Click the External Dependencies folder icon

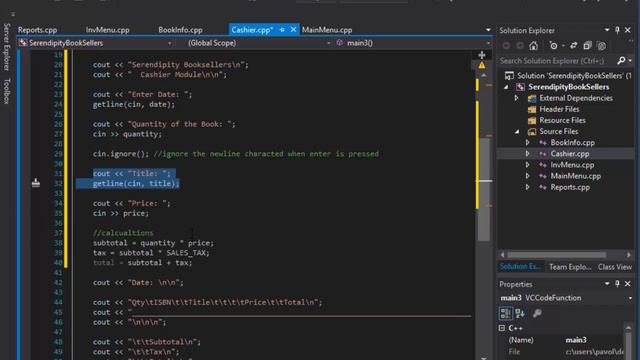pyautogui.click(x=532, y=98)
